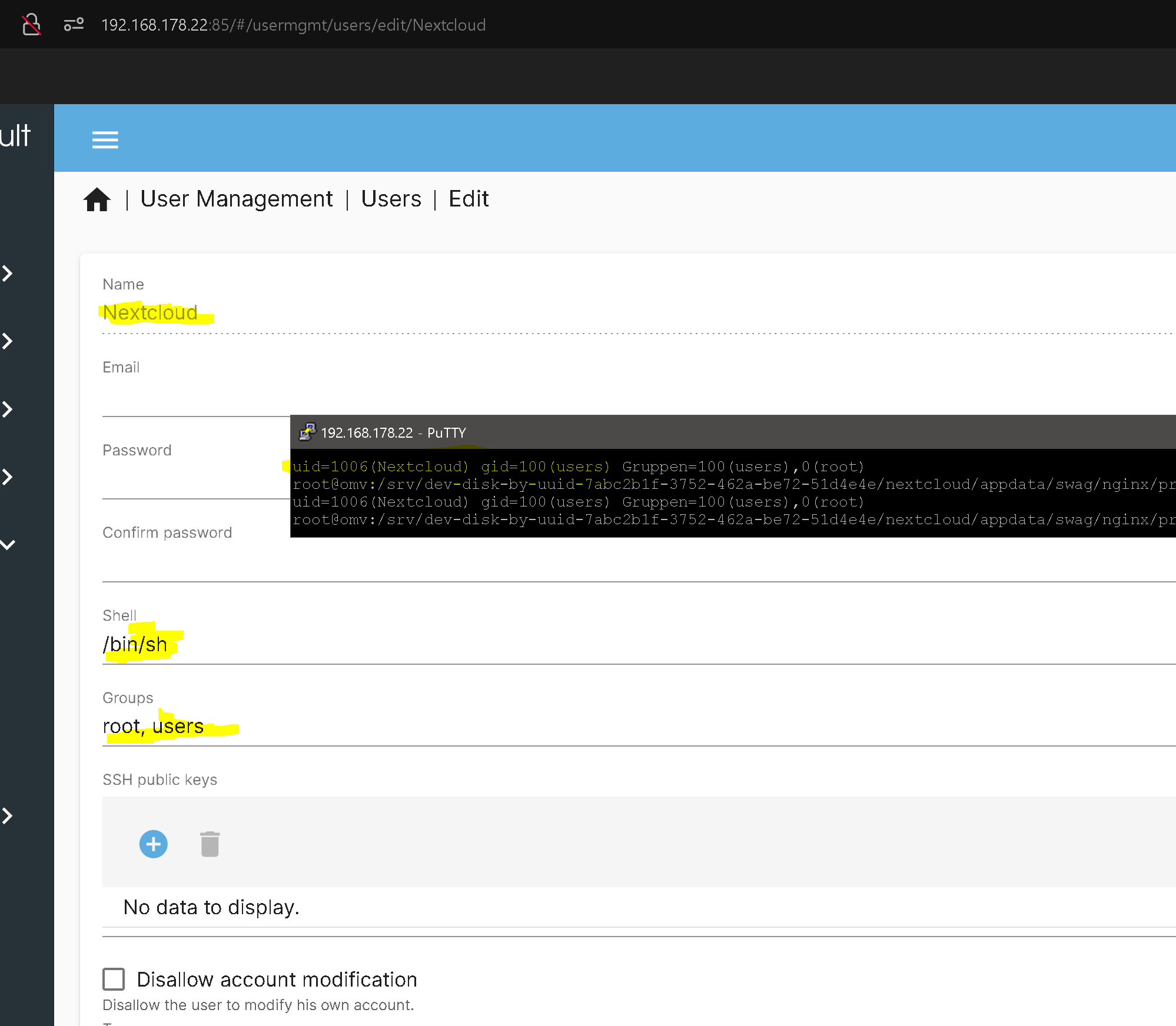Expand the bottom sidebar chevron
This screenshot has width=1176, height=1026.
[8, 816]
